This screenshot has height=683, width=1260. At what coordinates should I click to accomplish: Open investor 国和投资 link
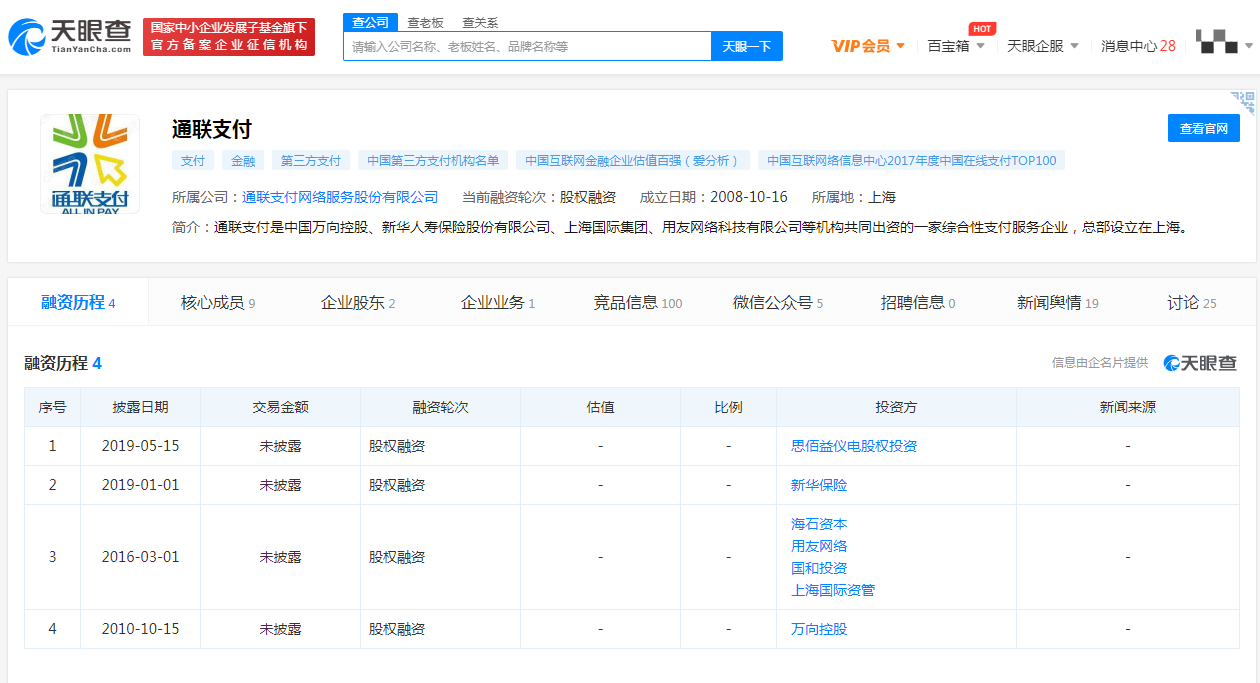tap(819, 568)
